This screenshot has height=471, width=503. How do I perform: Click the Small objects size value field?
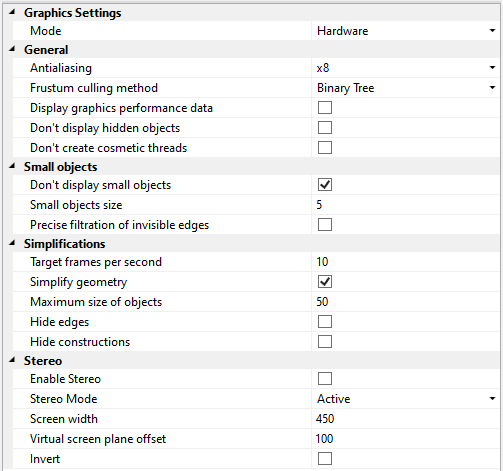tap(405, 205)
